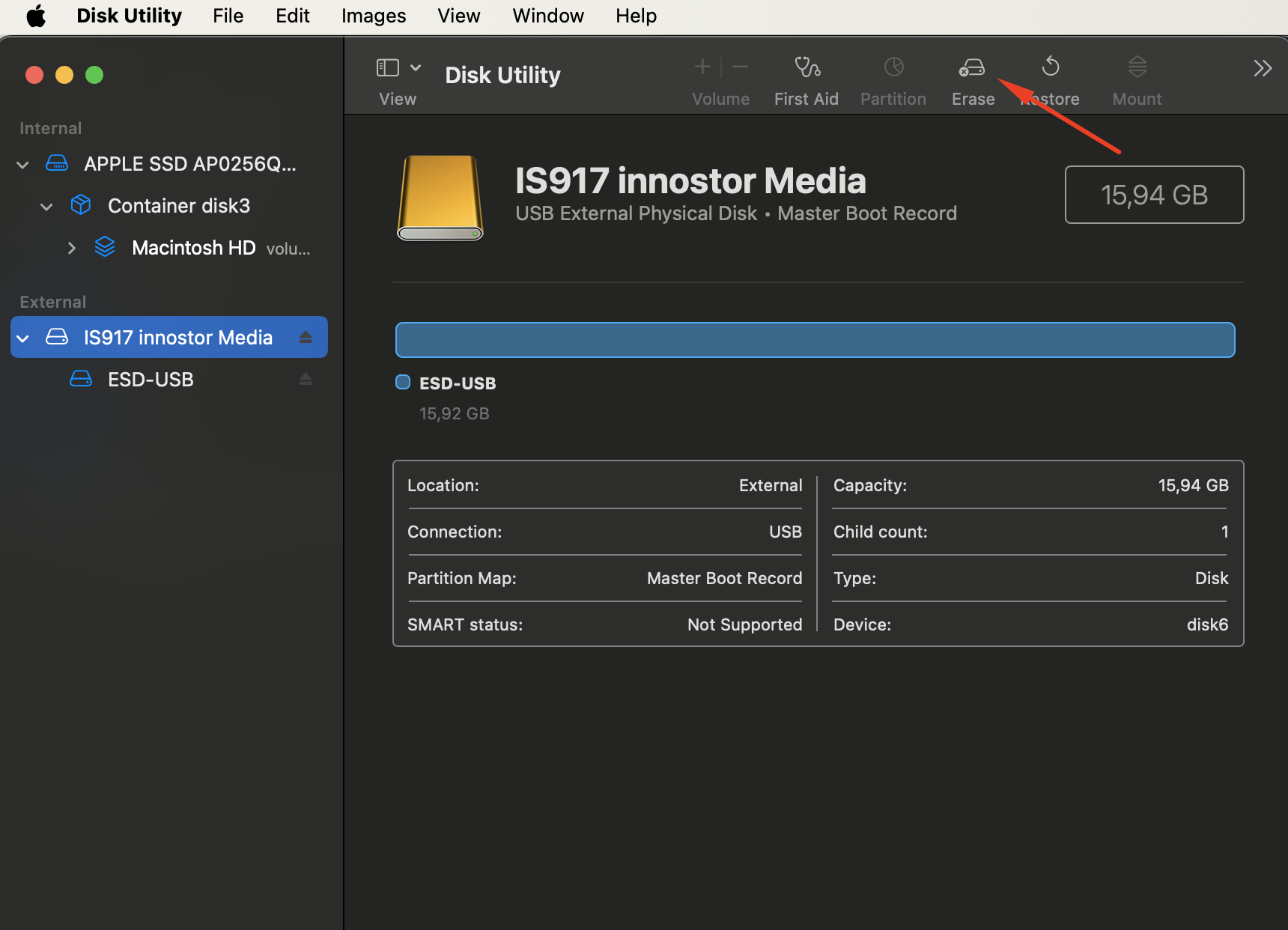Click the ESD-USB drive icon in sidebar
The image size is (1288, 930).
coord(81,379)
